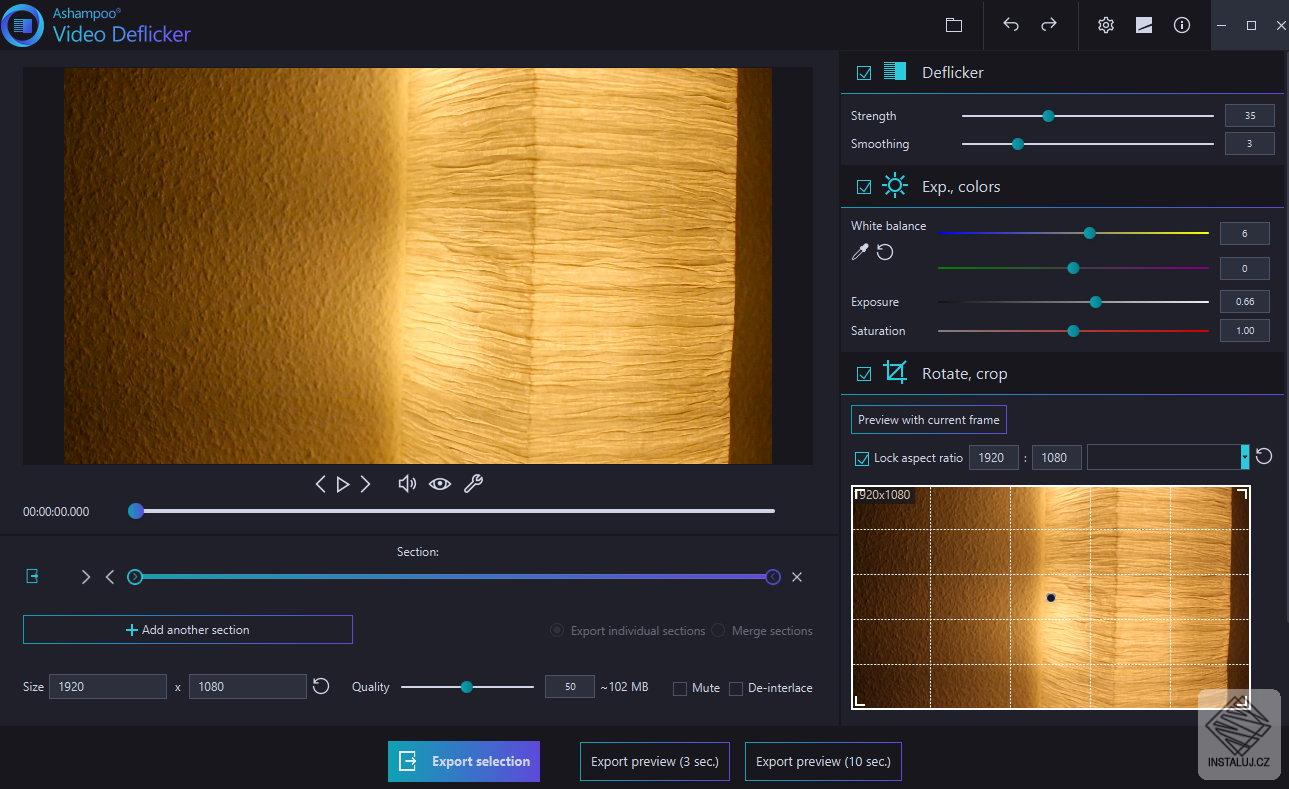The width and height of the screenshot is (1289, 789).
Task: Click the speaker volume icon
Action: pyautogui.click(x=407, y=484)
